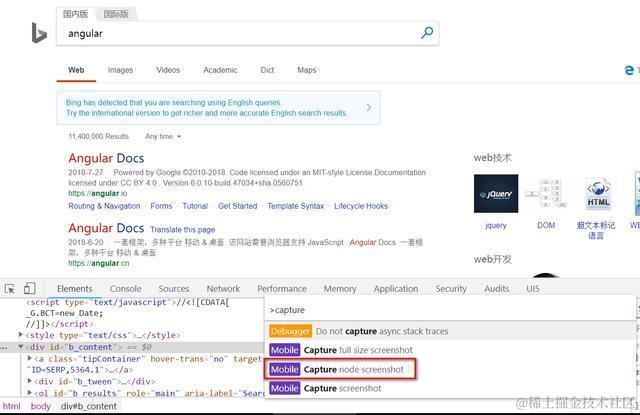Switch to the Memory DevTools tab
Image resolution: width=640 pixels, height=415 pixels.
(340, 289)
